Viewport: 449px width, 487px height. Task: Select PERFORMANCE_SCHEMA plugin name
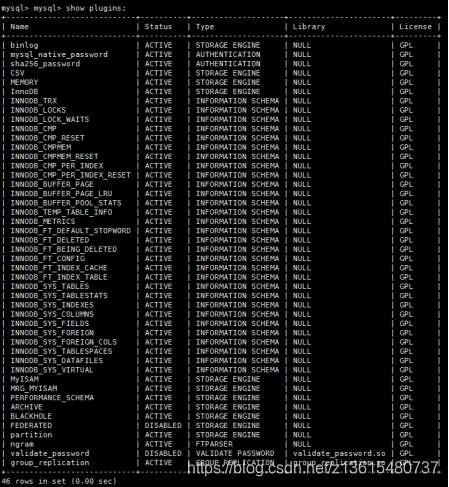click(x=52, y=398)
